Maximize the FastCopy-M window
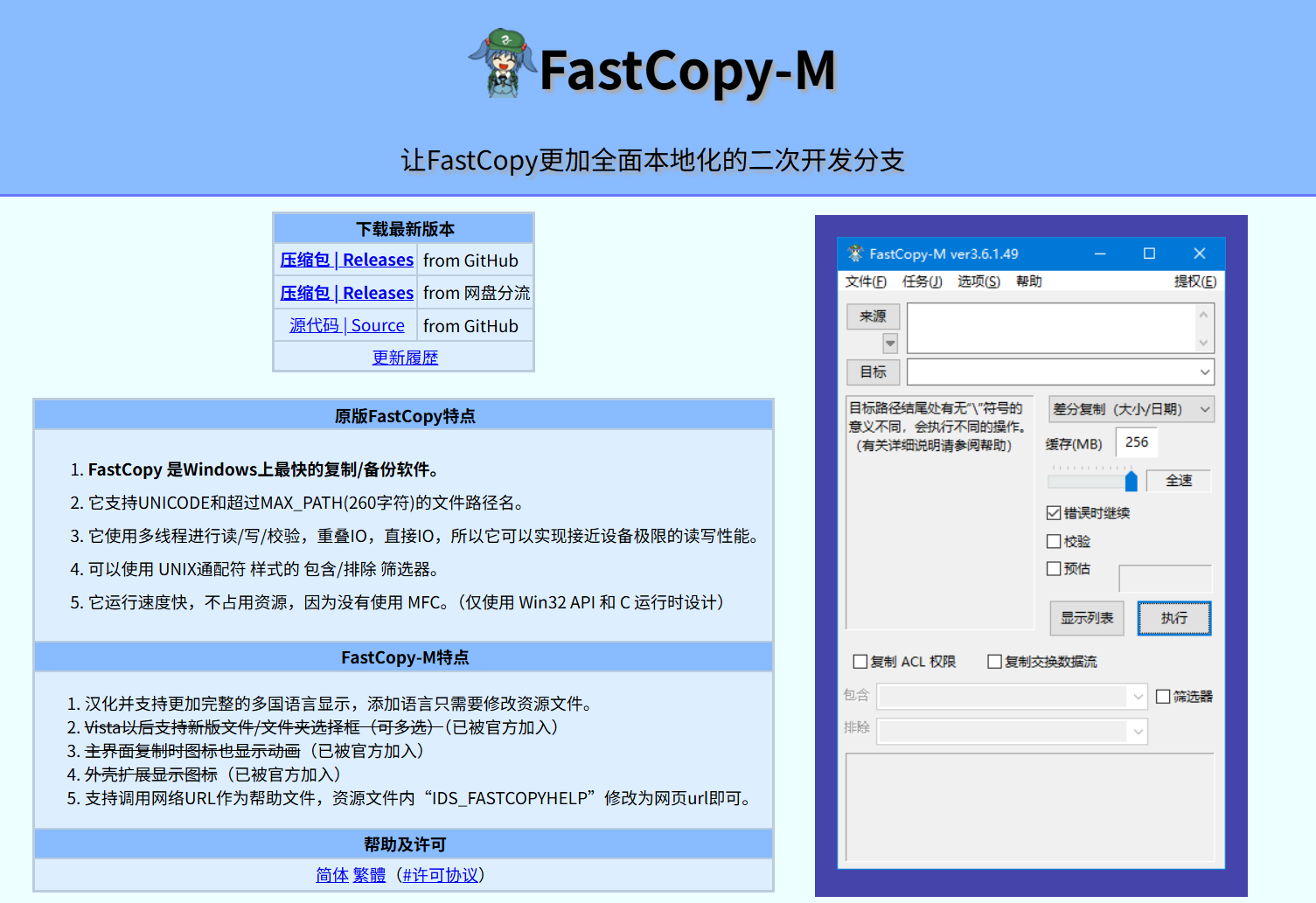1316x903 pixels. point(1149,254)
